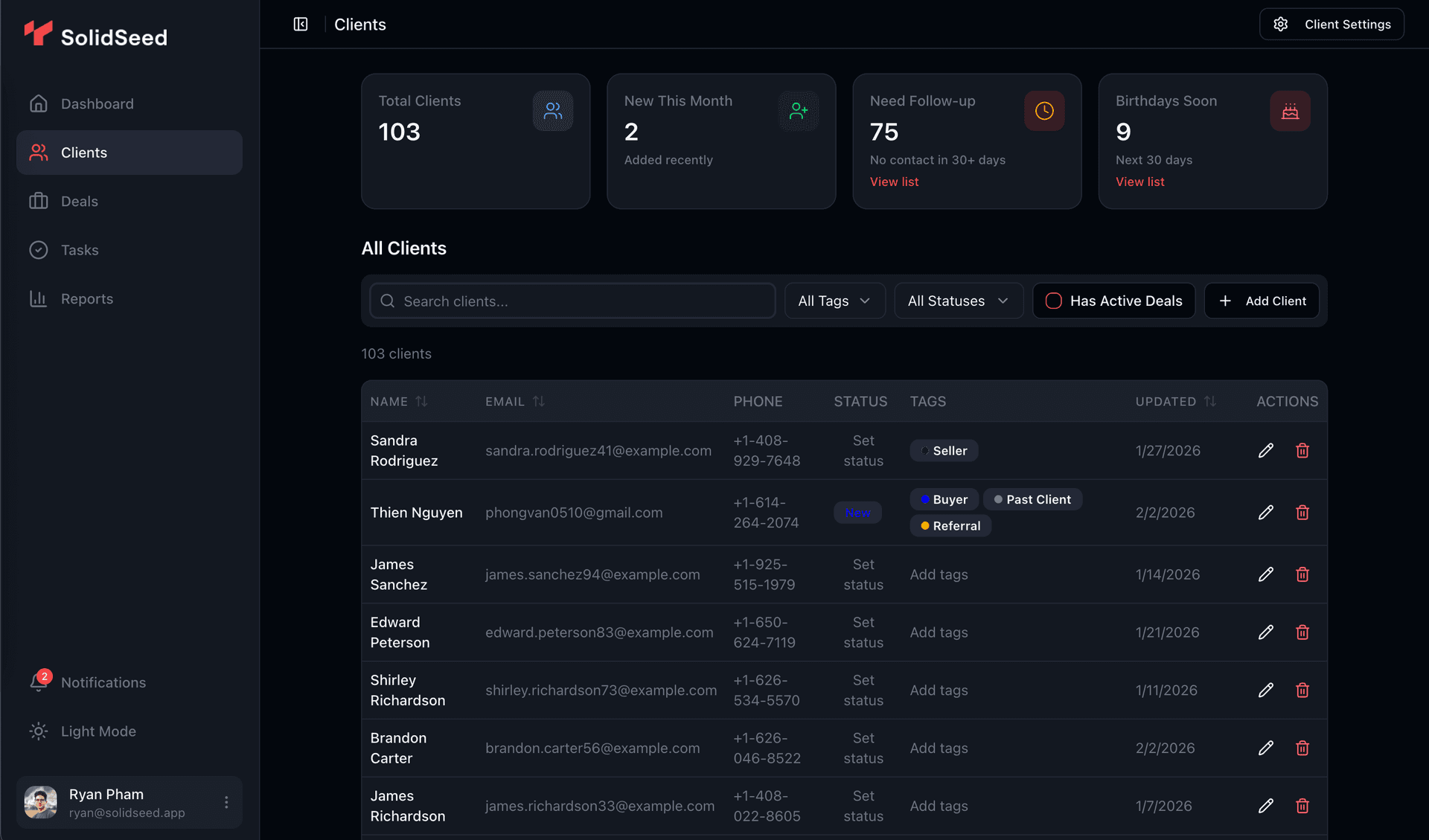
Task: Open the Dashboard from the sidebar
Action: click(x=97, y=103)
